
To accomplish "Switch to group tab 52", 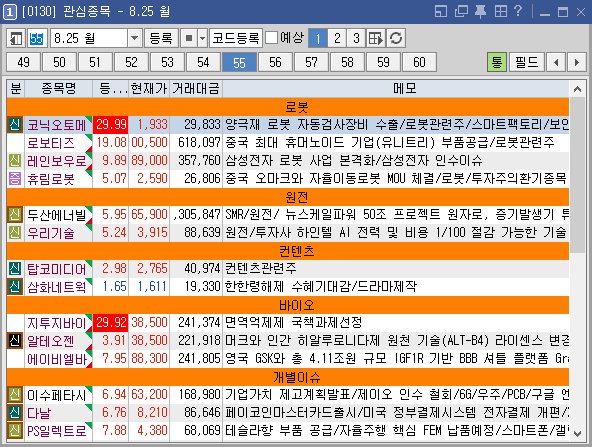I will point(131,62).
